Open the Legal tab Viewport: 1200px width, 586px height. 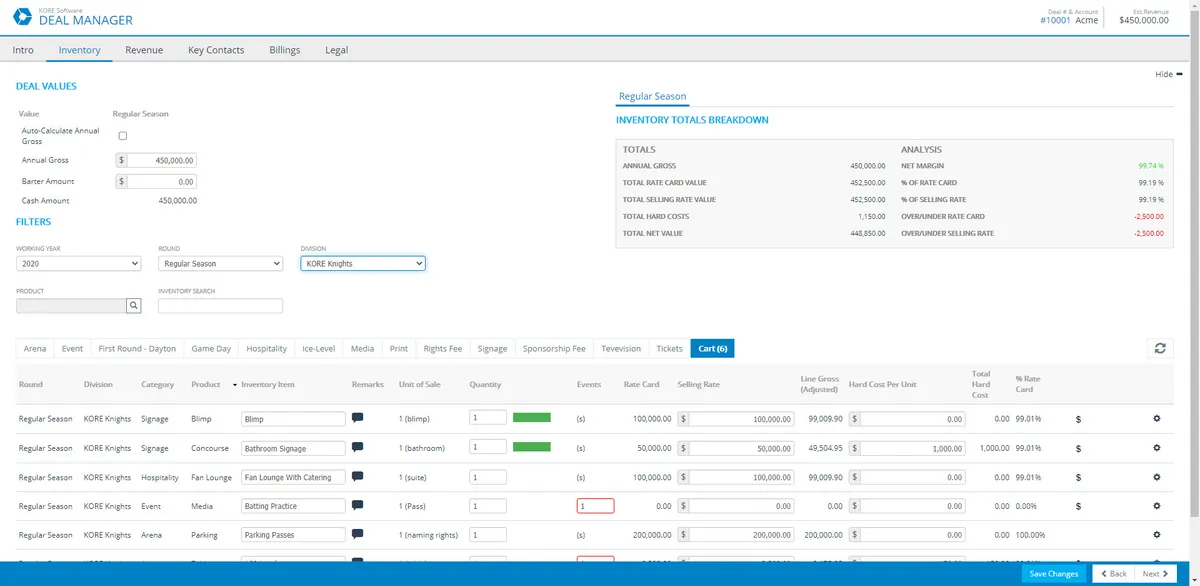(x=337, y=50)
